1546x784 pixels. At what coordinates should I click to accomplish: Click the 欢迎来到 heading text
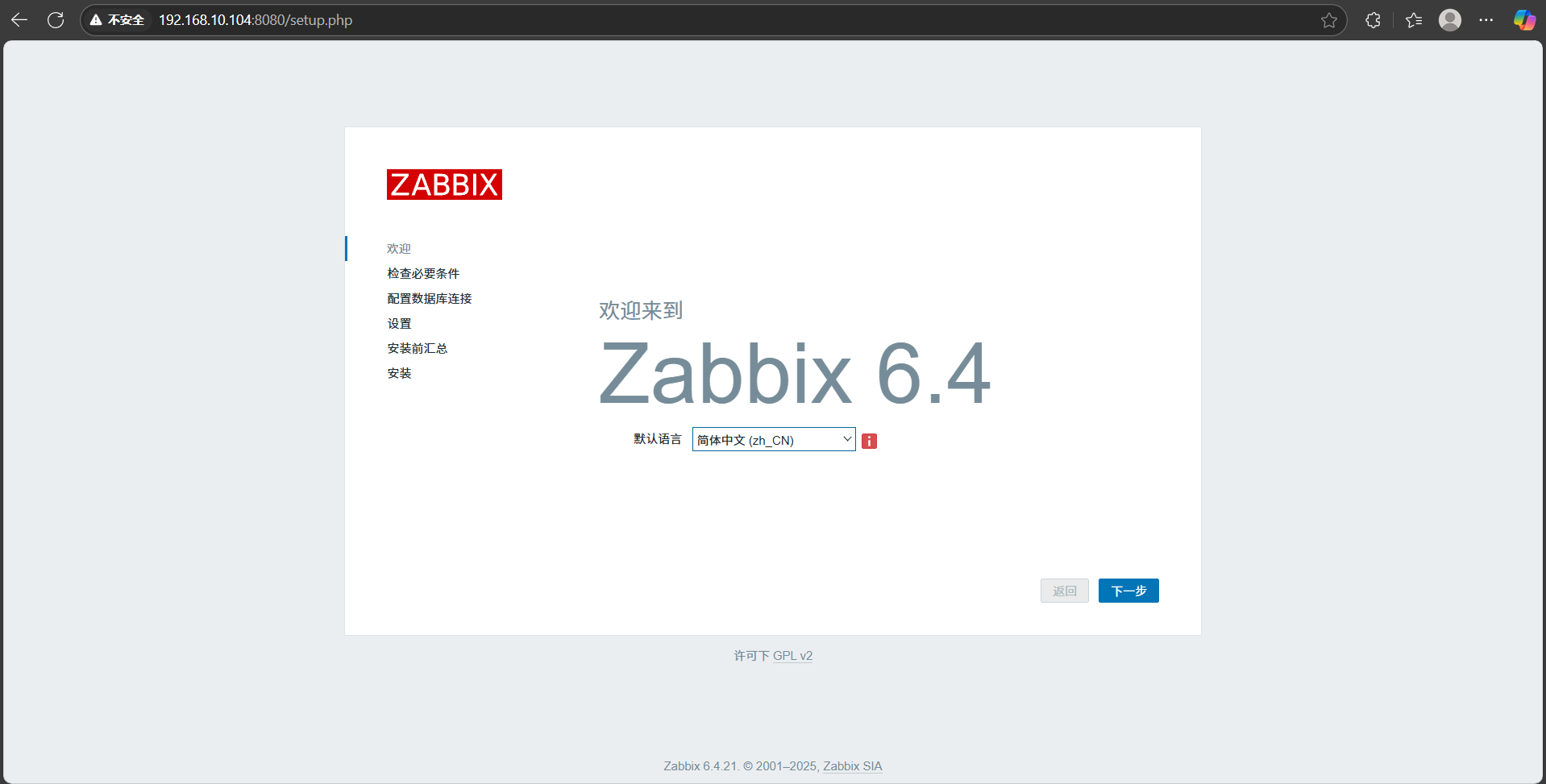tap(641, 310)
